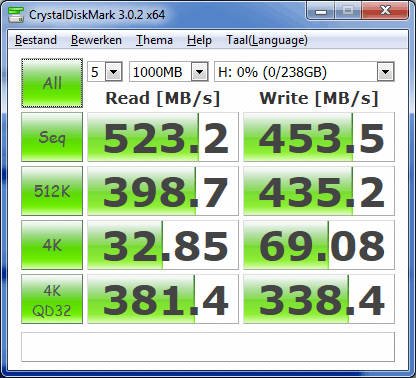Open the Bewerken menu
The image size is (416, 378).
tap(96, 40)
